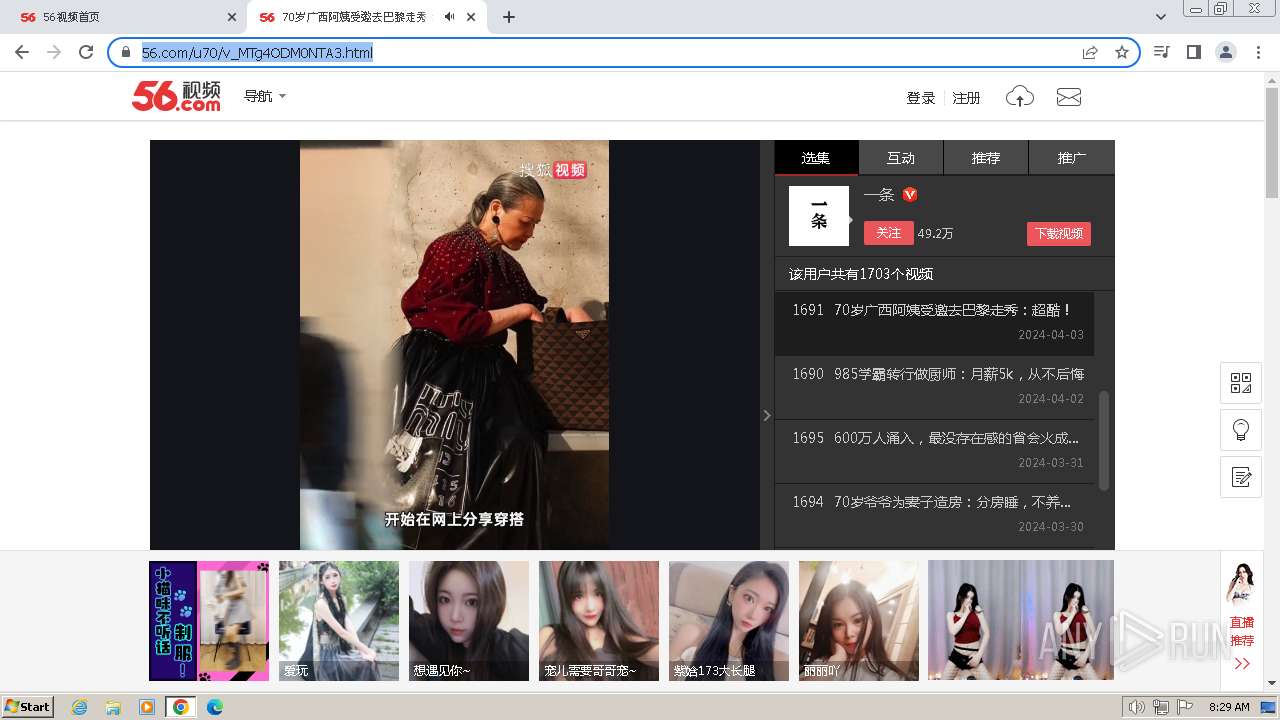Viewport: 1280px width, 720px height.
Task: Switch to the 推广 tab
Action: (1072, 158)
